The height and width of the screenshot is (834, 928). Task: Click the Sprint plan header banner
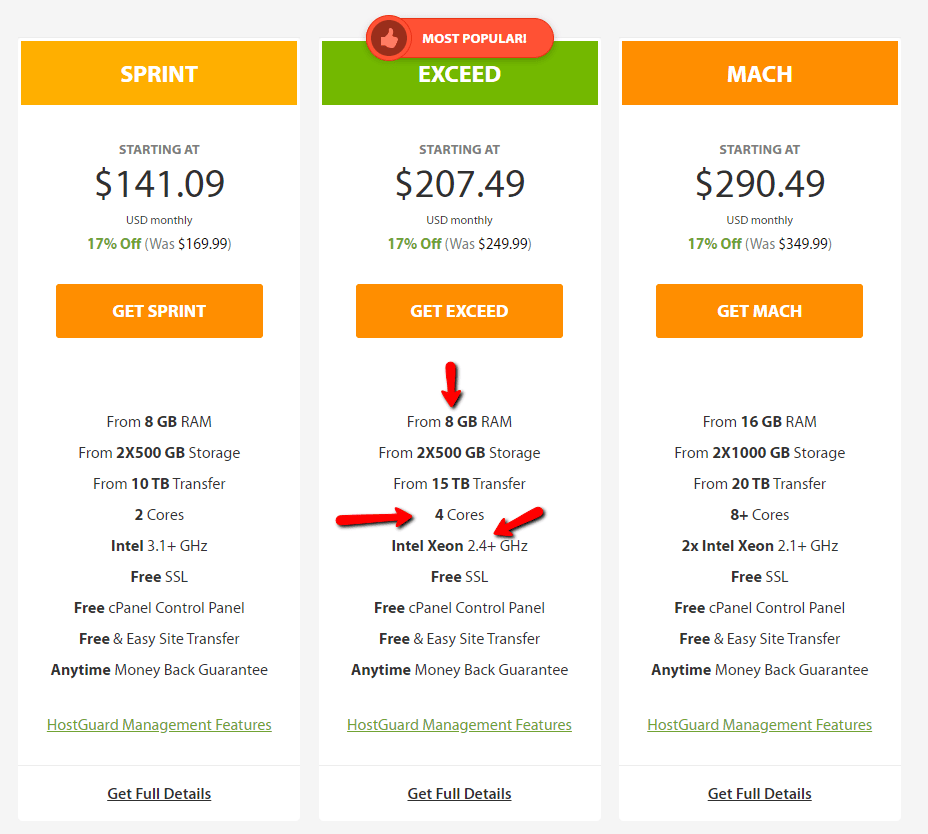pos(159,75)
